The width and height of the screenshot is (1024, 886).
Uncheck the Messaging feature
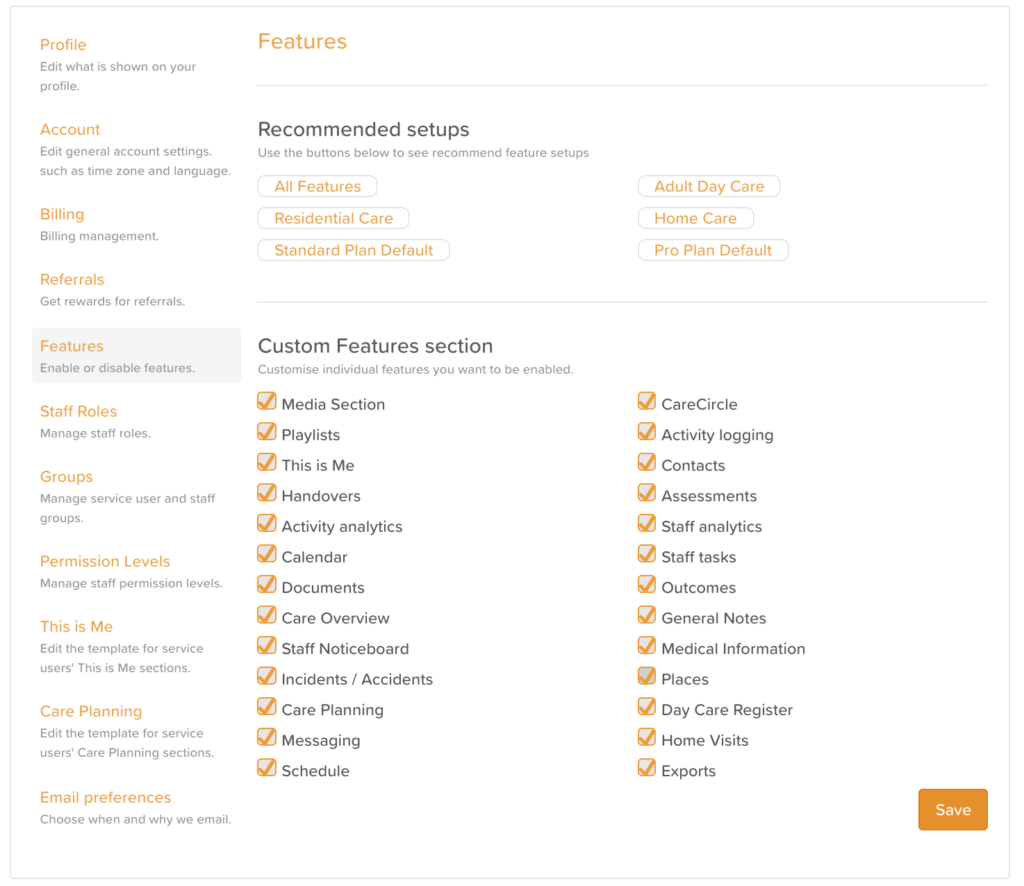[x=267, y=738]
